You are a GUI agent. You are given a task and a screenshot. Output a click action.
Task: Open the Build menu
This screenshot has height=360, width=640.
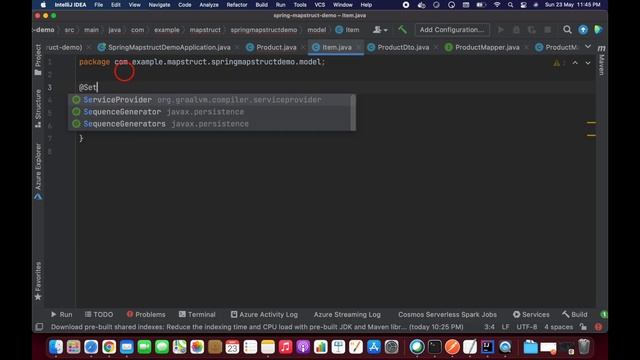click(x=262, y=5)
